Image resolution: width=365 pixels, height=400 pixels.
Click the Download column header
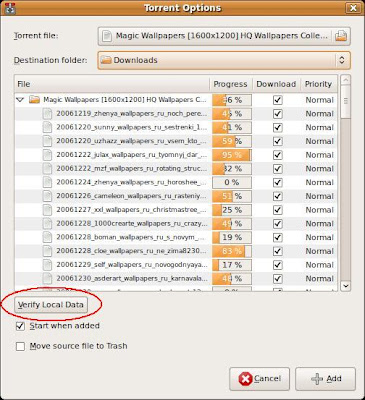tap(276, 84)
